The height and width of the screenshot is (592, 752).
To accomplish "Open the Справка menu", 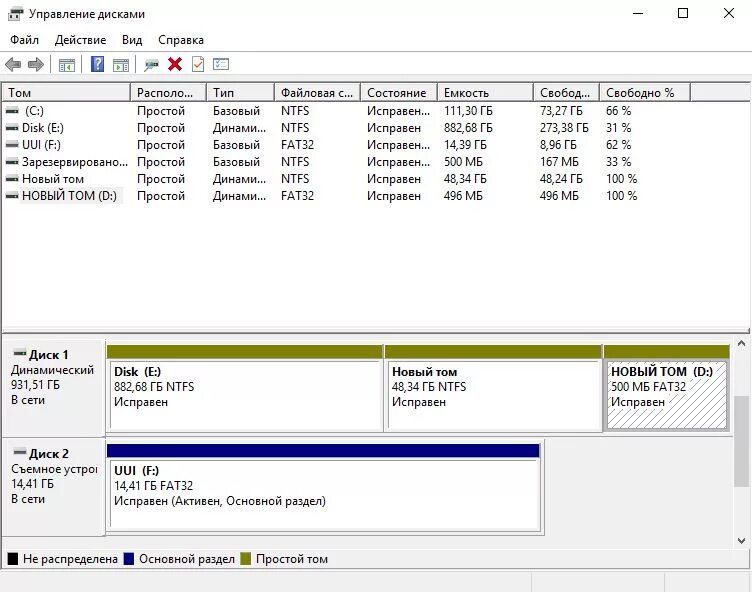I will [181, 40].
